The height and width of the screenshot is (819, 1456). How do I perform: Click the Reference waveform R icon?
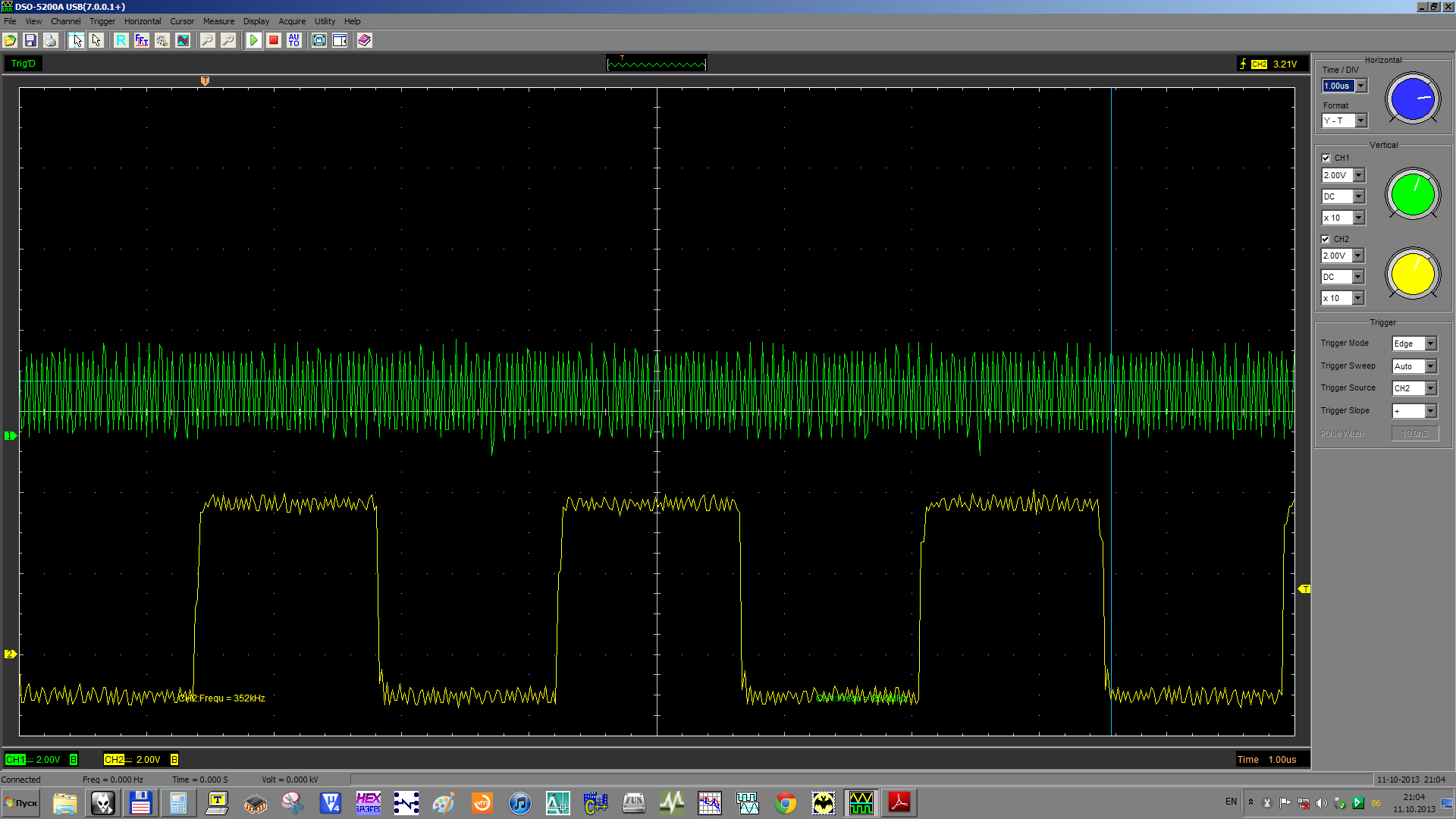[121, 41]
